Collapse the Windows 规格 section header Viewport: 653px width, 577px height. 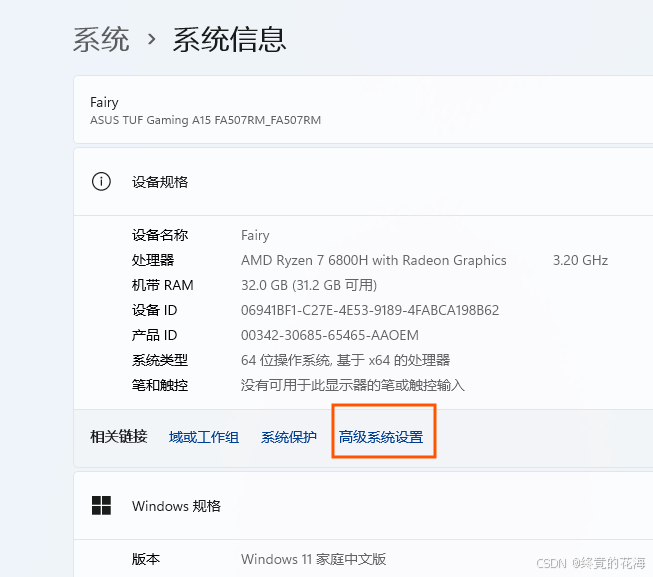coord(363,506)
